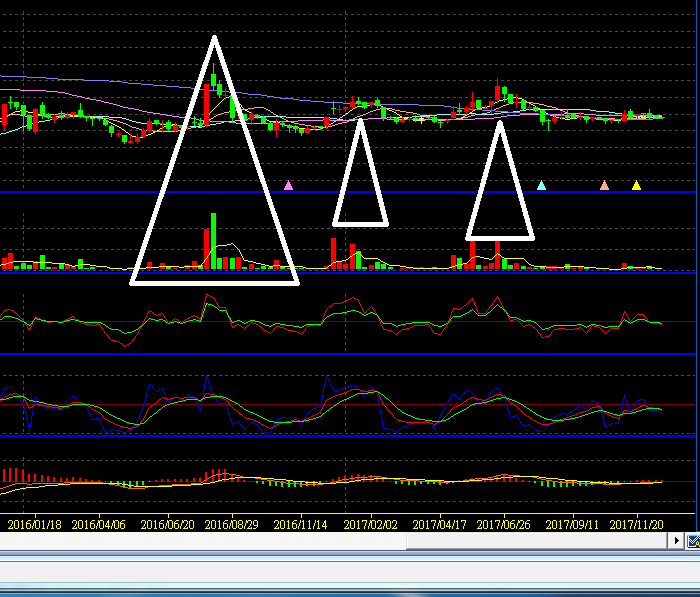700x597 pixels.
Task: Click the tallest green volume bar
Action: click(x=213, y=241)
